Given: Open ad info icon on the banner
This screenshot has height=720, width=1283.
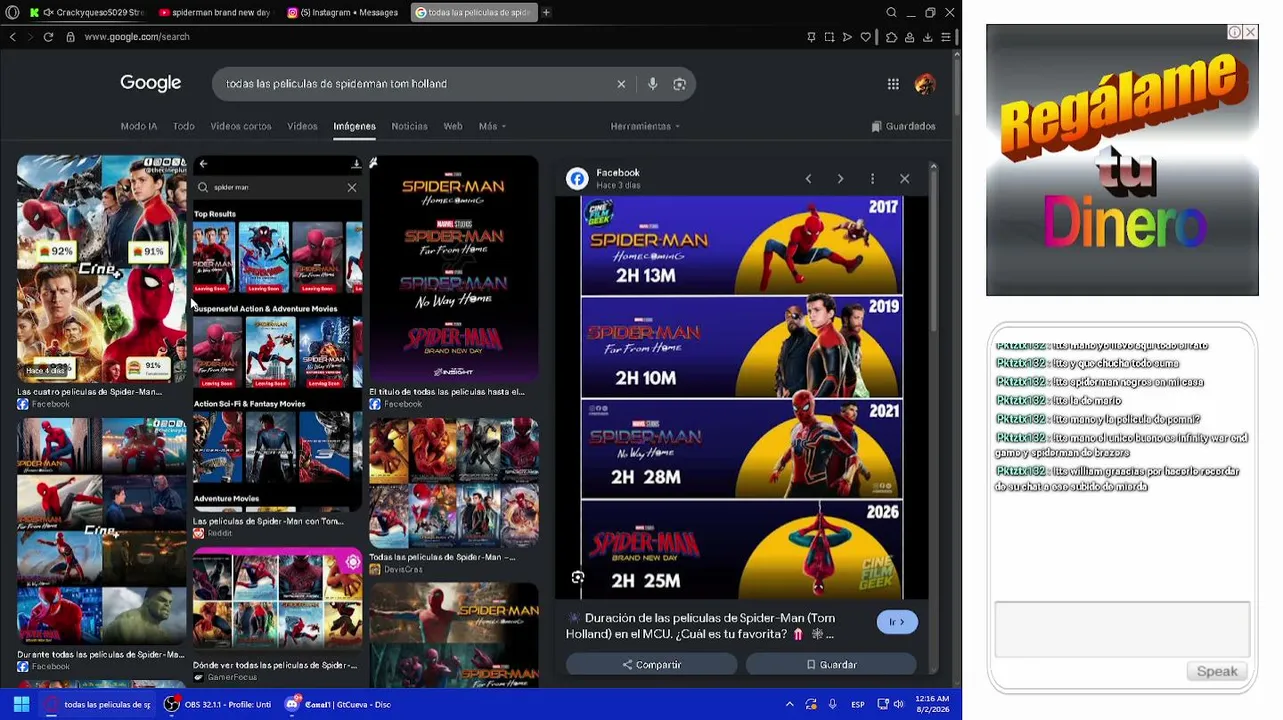Looking at the screenshot, I should (x=1235, y=32).
